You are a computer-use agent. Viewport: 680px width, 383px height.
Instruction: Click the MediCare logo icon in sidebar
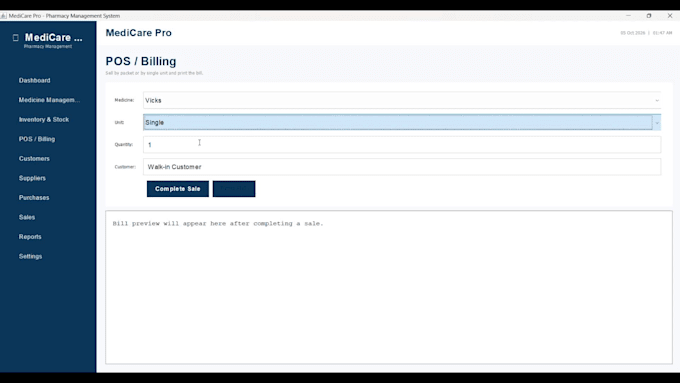(x=16, y=38)
